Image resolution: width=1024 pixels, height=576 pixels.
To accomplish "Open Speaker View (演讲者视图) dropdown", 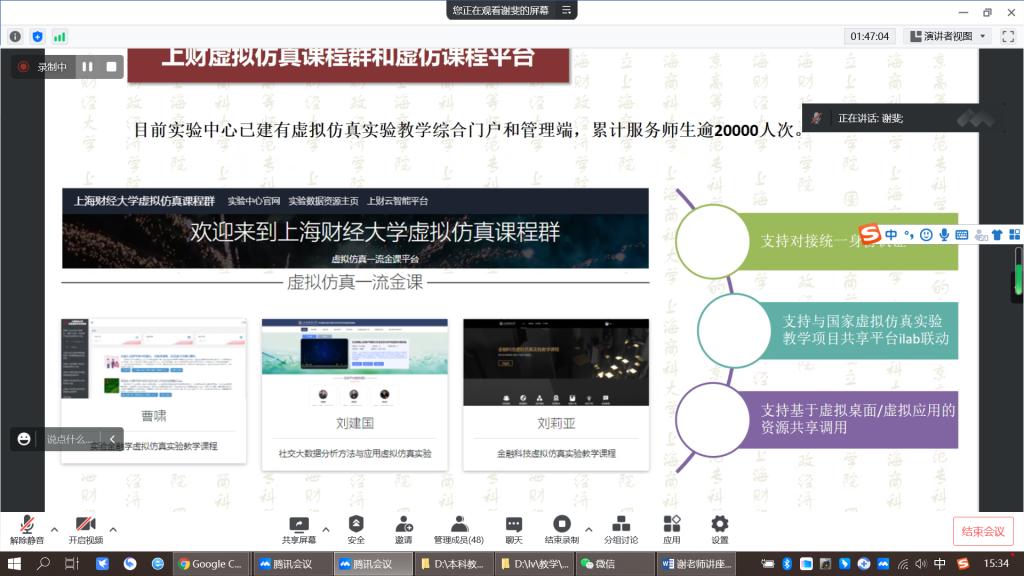I will click(x=946, y=36).
